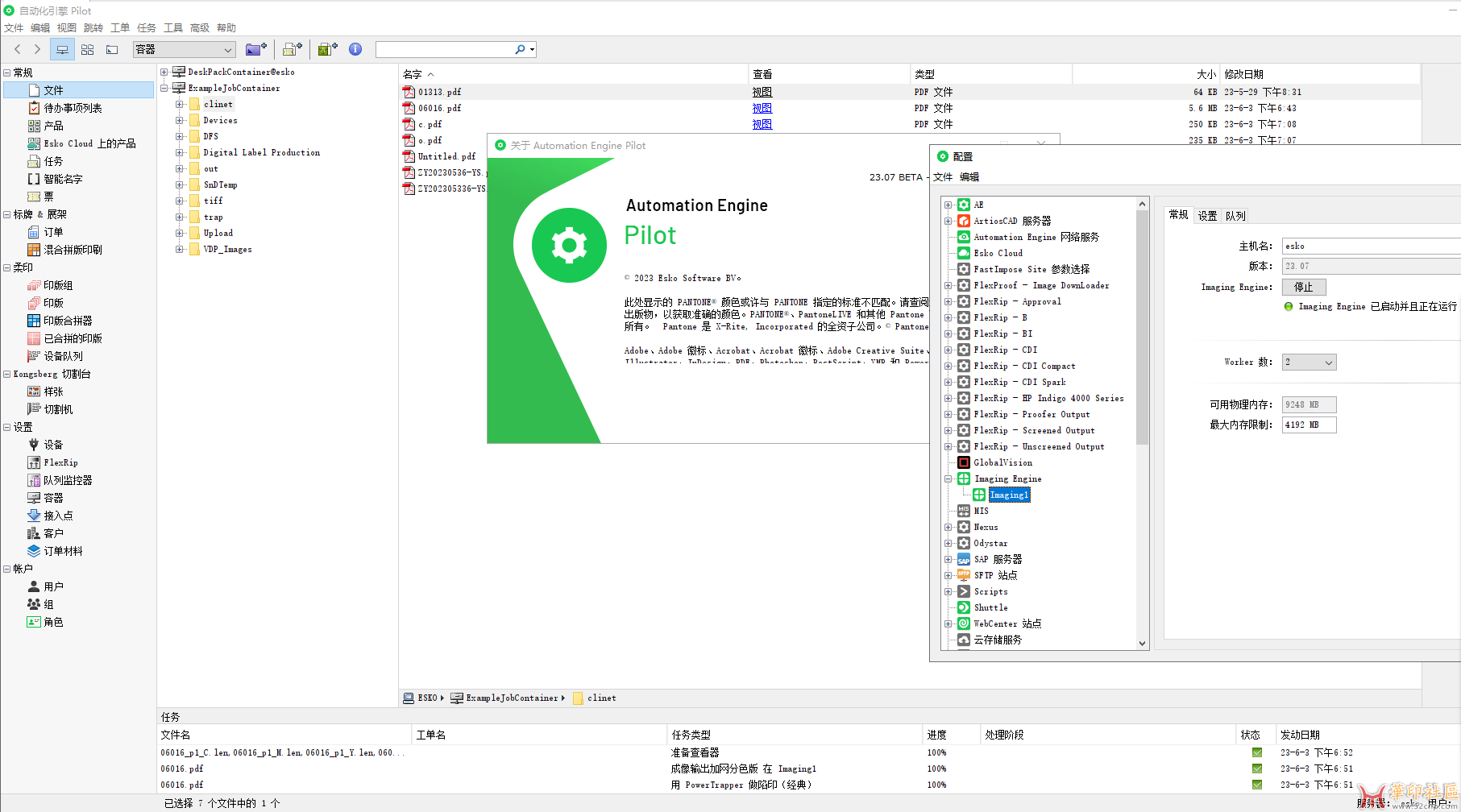
Task: Open the 编辑 menu in 配置 window
Action: (x=969, y=177)
